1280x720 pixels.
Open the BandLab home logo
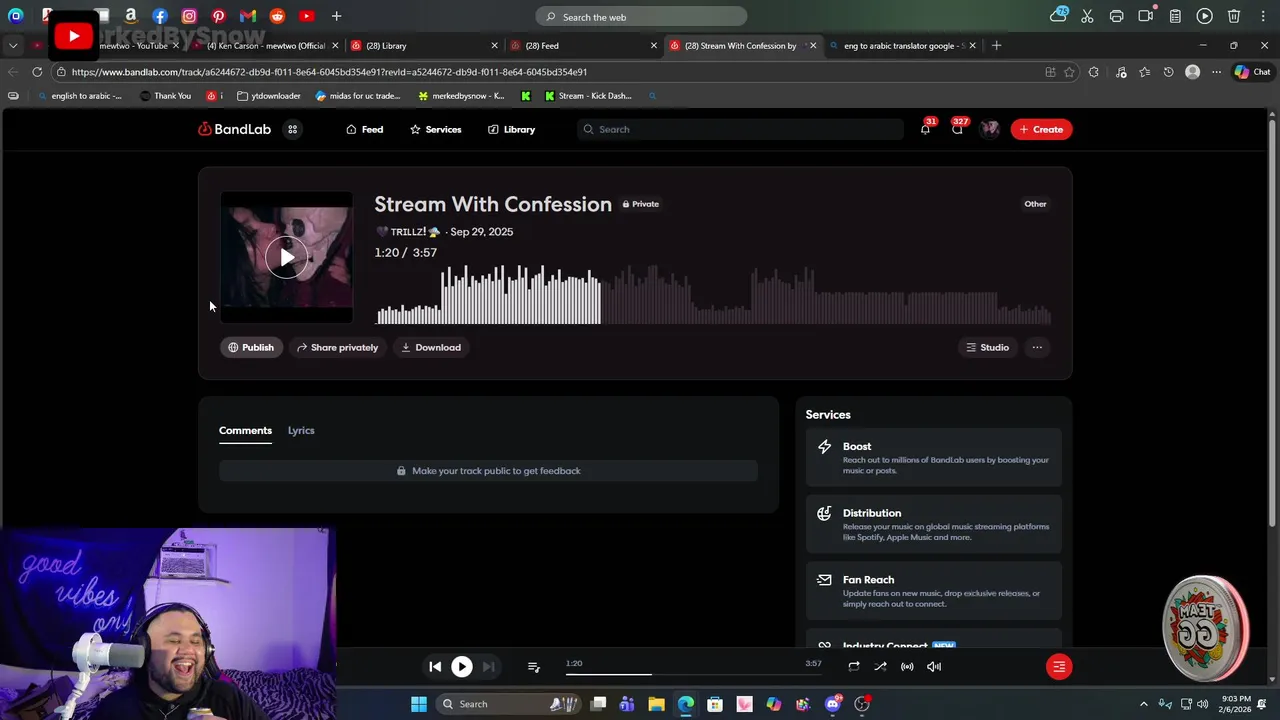point(234,129)
